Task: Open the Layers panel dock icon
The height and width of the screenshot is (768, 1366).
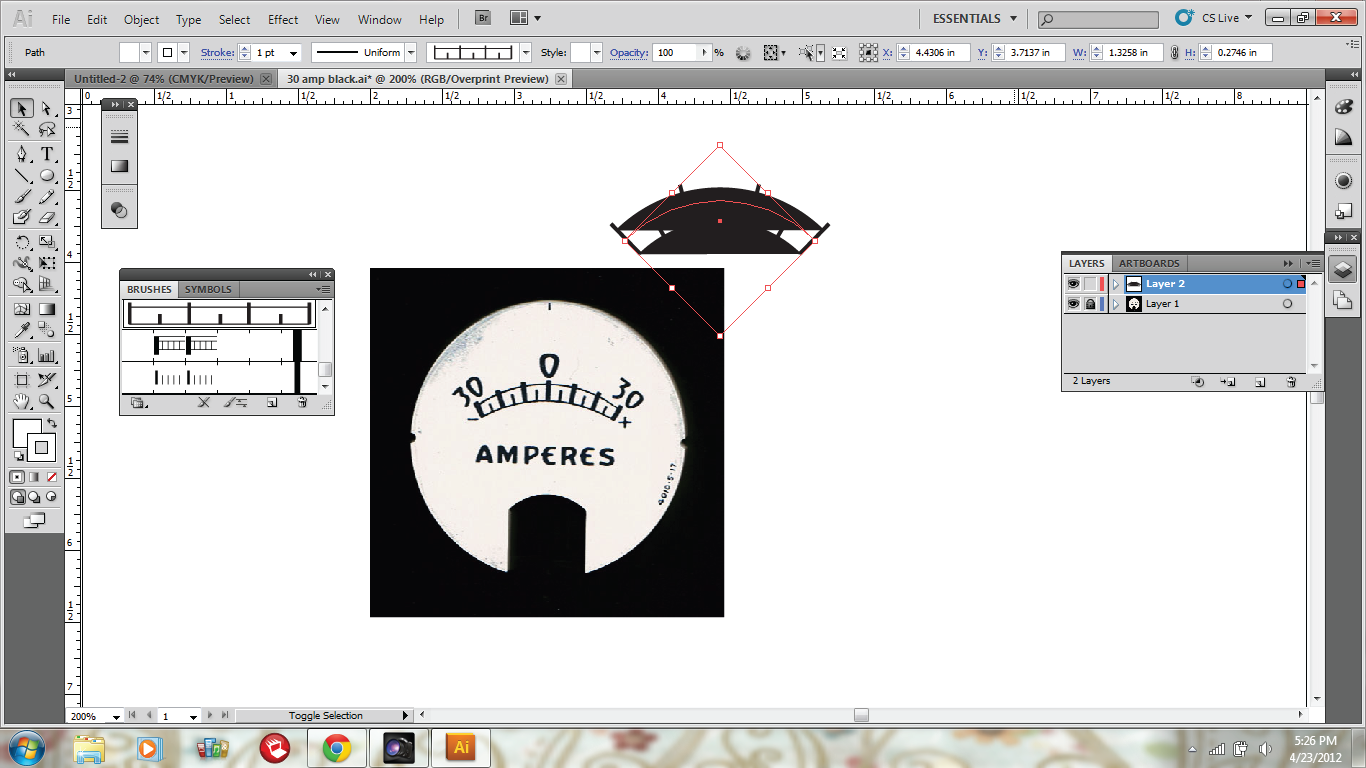Action: 1342,269
